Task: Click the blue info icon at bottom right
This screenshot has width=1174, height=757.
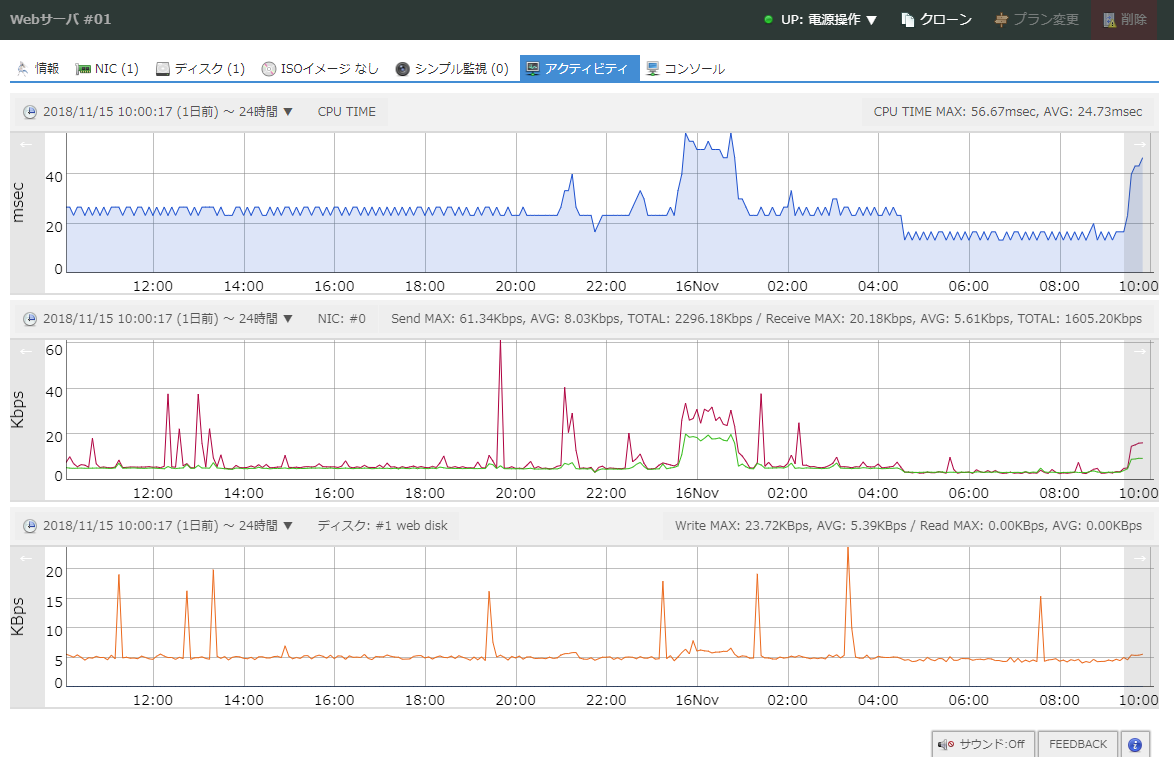Action: tap(1134, 744)
